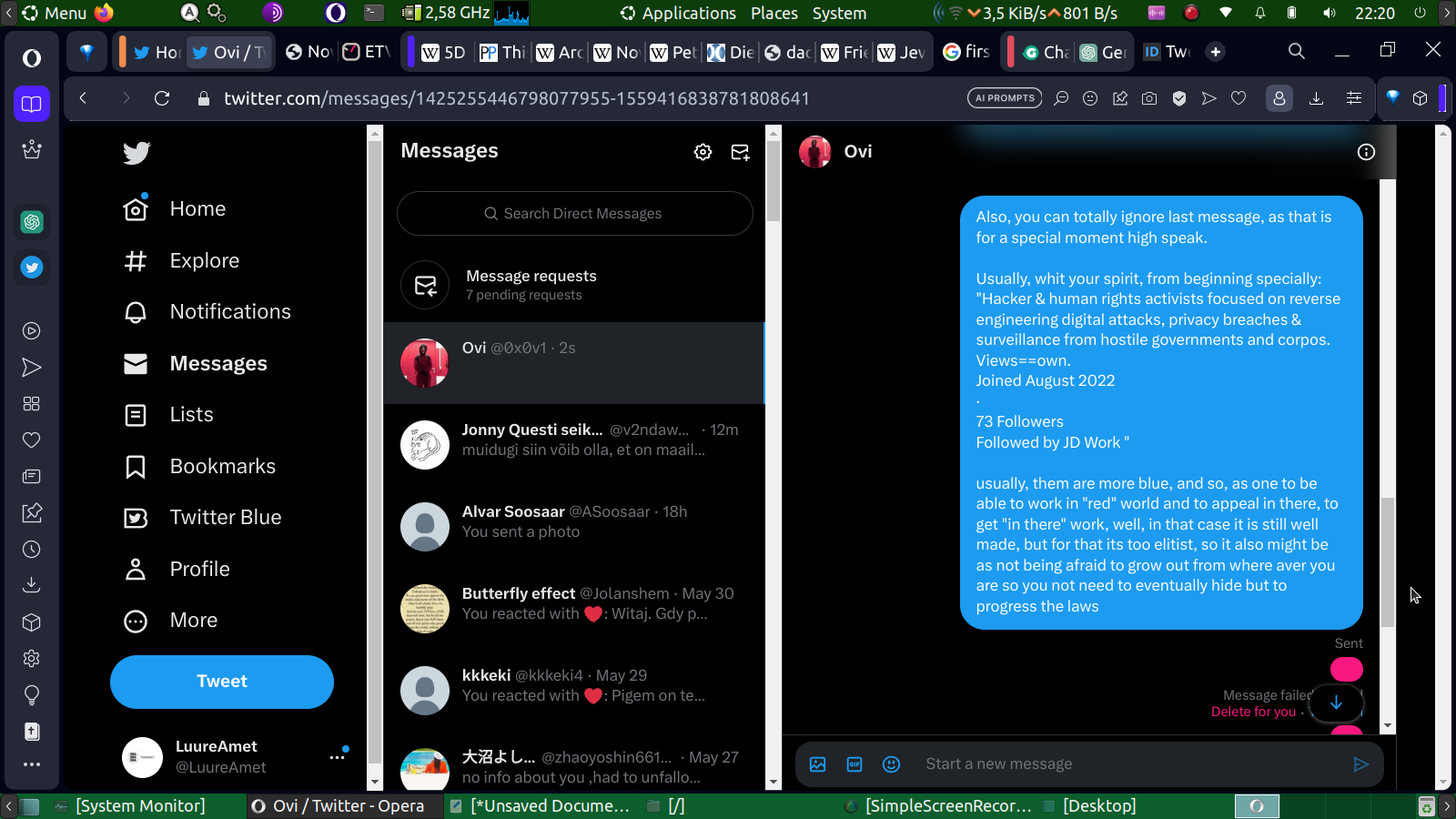Open Message requests with 7 pending

pos(574,284)
